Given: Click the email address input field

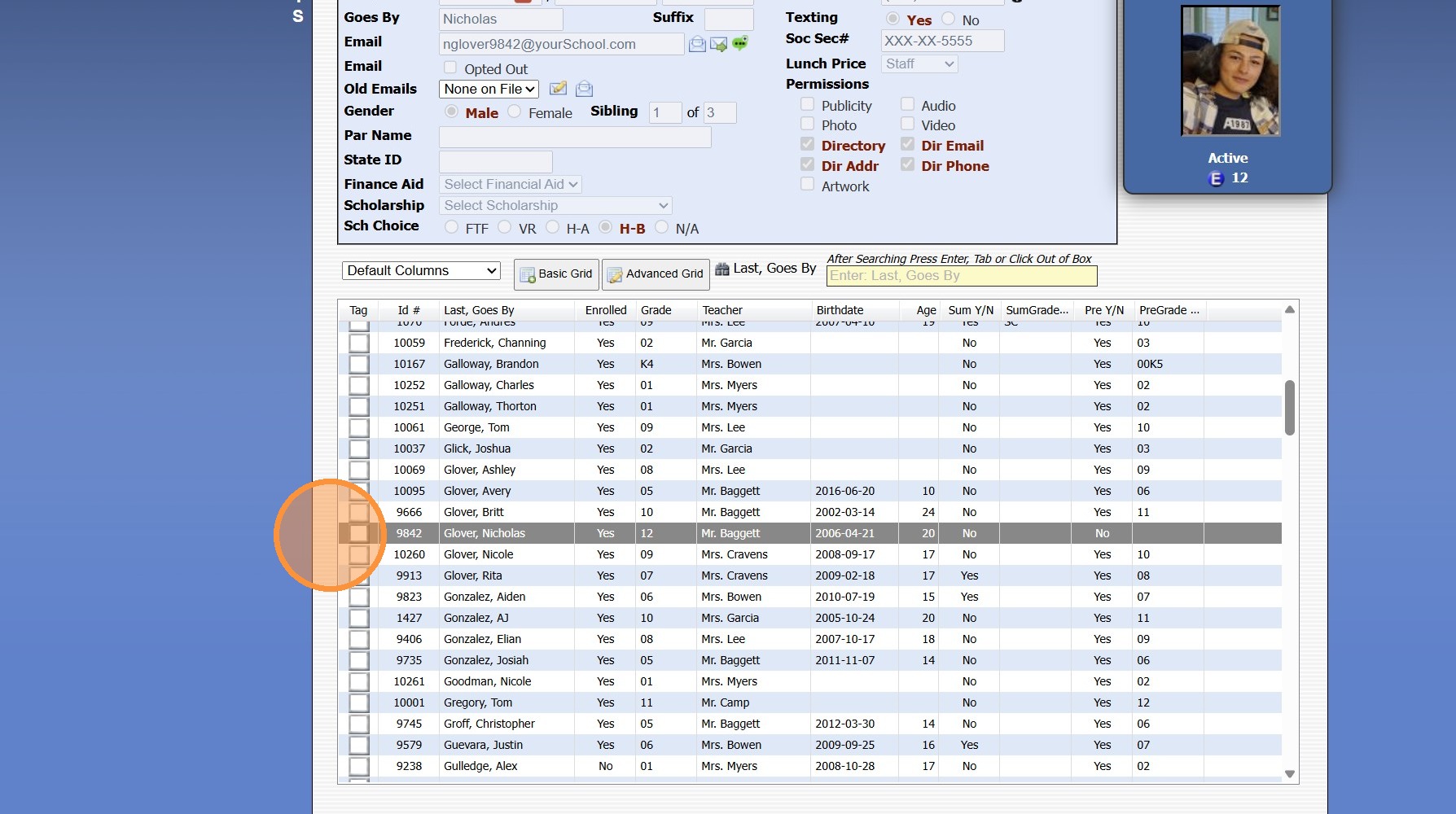Looking at the screenshot, I should click(x=562, y=44).
